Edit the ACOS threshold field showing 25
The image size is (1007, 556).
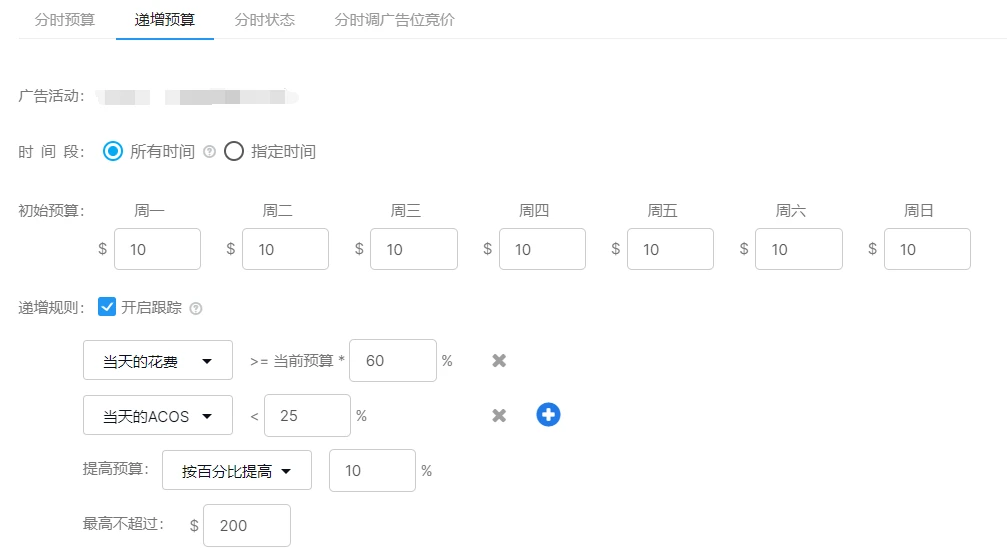307,416
